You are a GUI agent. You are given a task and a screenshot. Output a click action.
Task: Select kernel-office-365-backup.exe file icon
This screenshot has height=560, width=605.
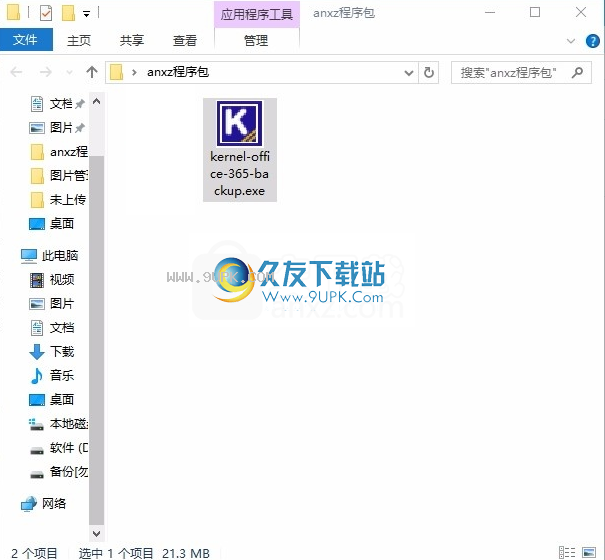click(x=239, y=124)
